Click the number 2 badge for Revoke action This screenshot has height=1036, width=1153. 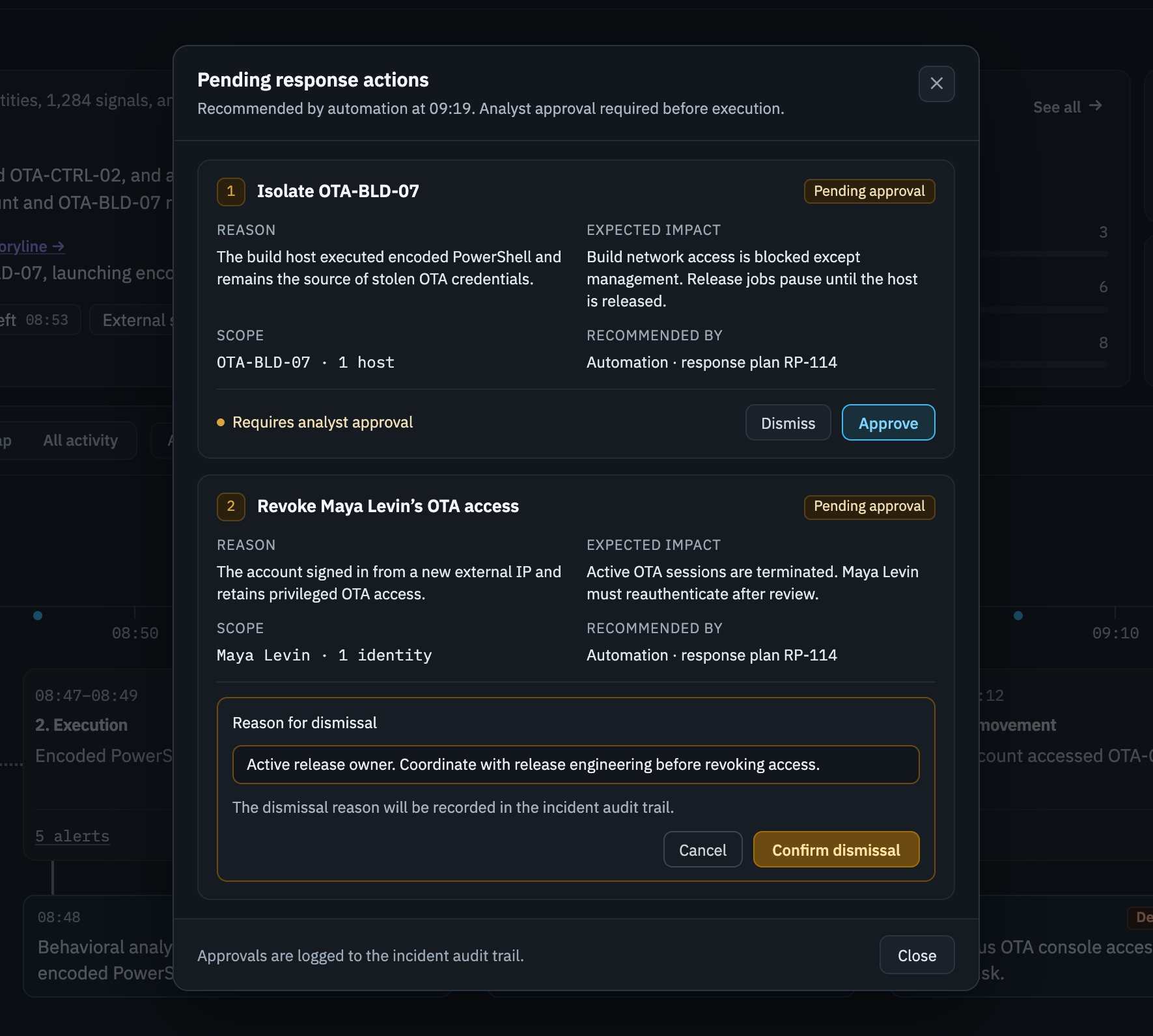(230, 506)
